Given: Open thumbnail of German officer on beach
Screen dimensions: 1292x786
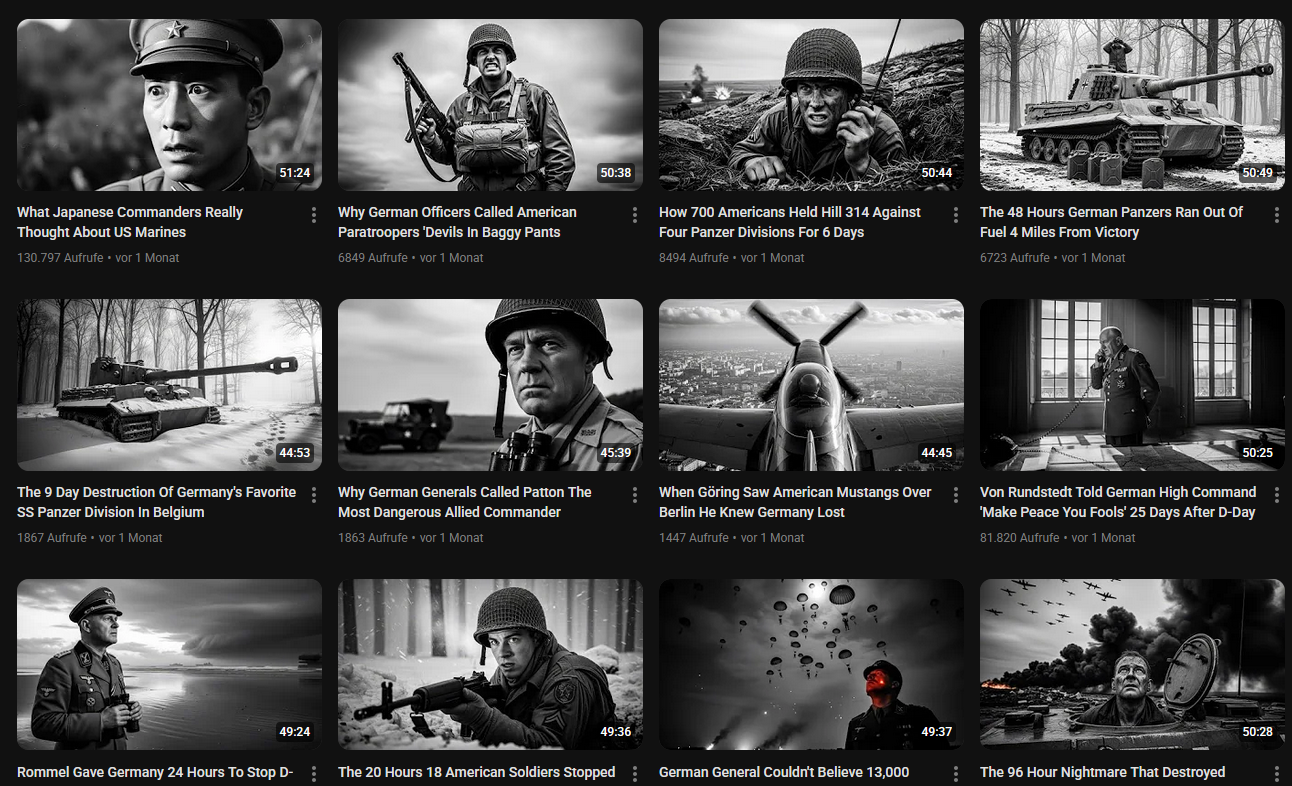Looking at the screenshot, I should coord(169,665).
